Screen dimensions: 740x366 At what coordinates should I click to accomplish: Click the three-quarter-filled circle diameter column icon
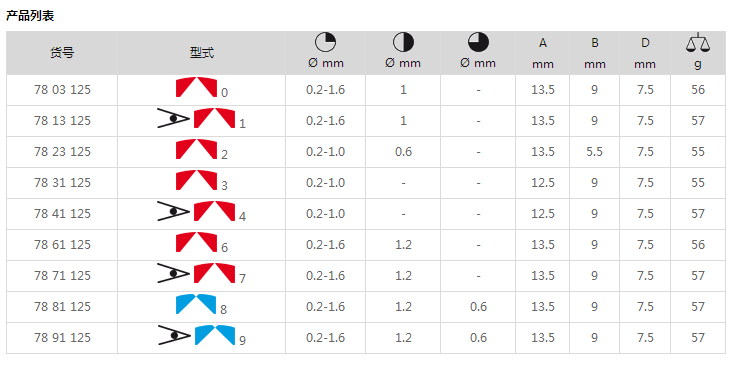[x=478, y=43]
